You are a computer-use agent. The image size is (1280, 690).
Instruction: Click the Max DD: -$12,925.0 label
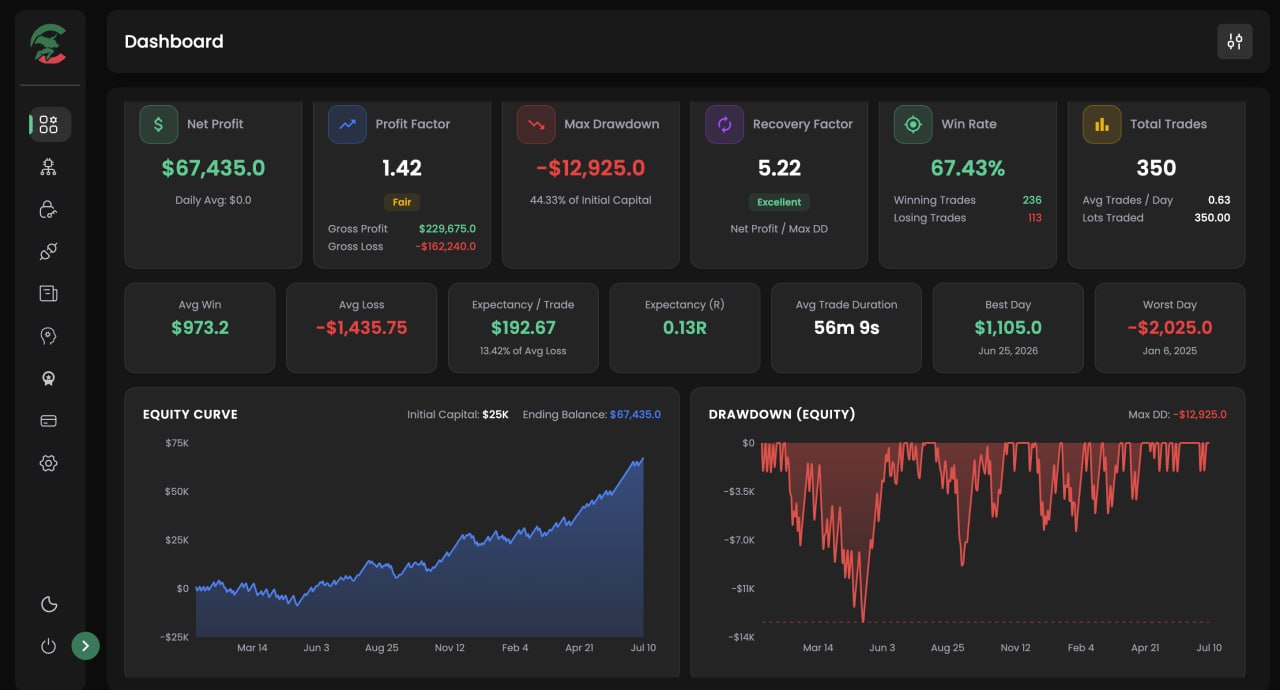tap(1177, 414)
